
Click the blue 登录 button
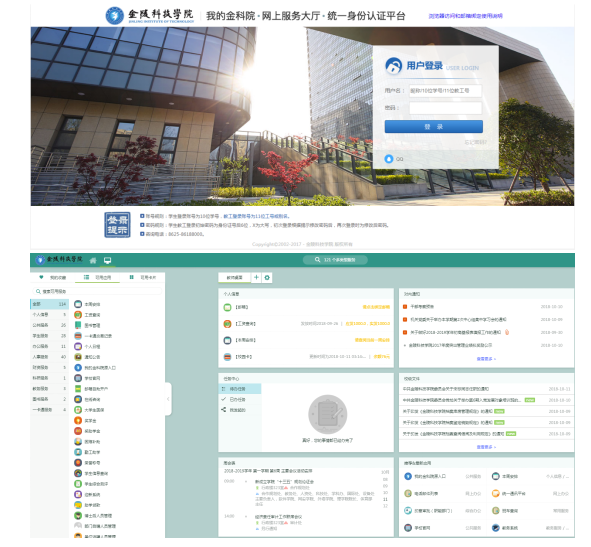tap(433, 127)
